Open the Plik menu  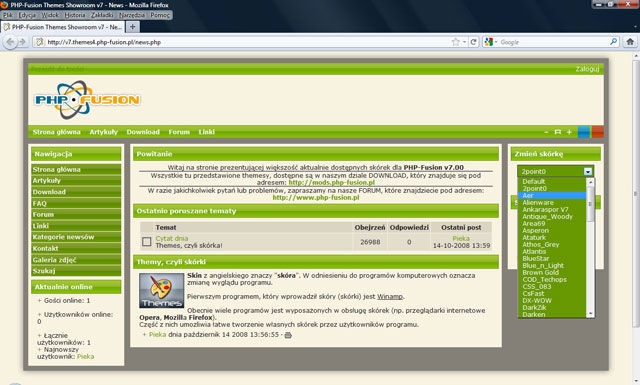tap(8, 15)
